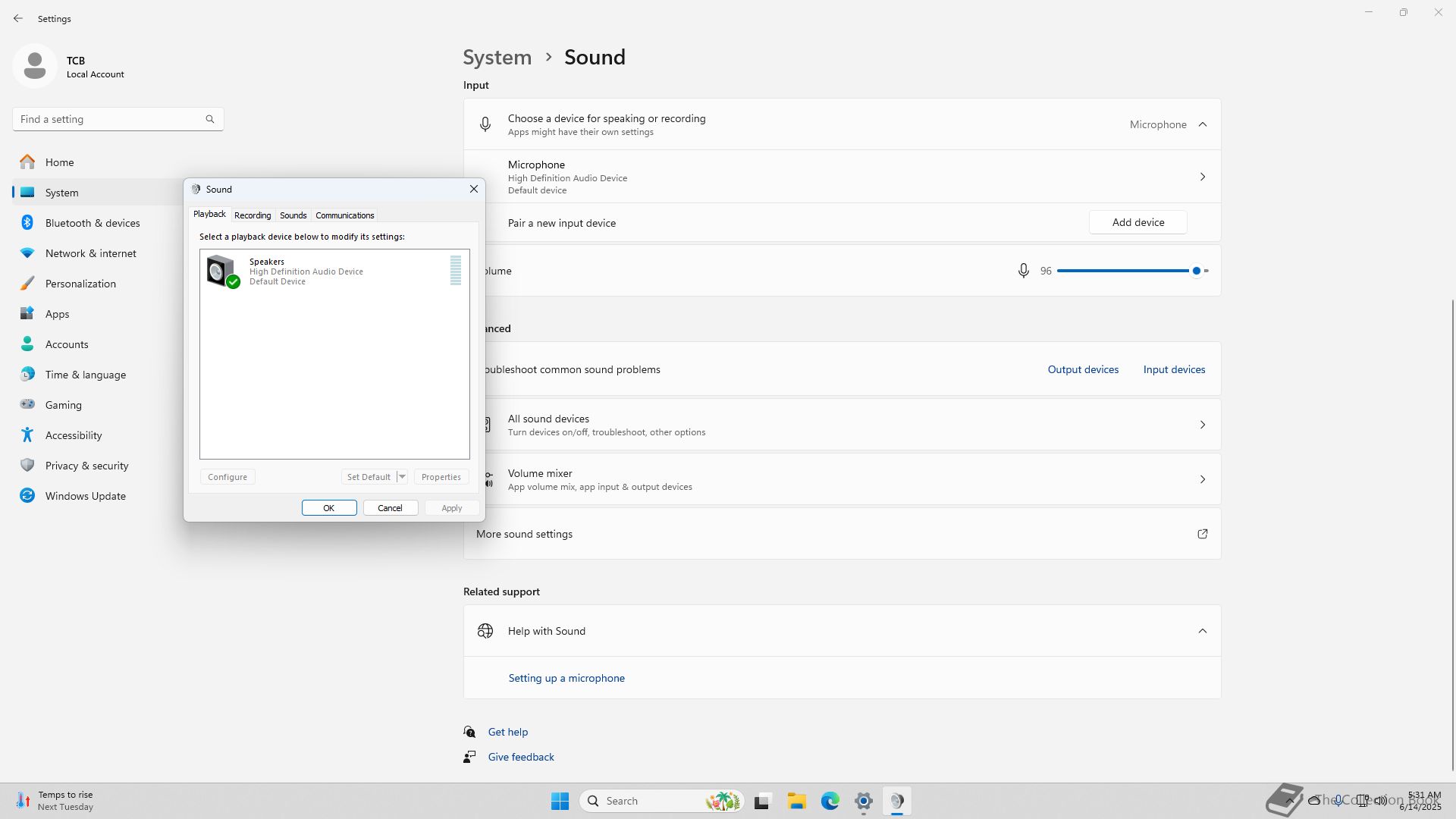Collapse the Microphone input device chooser
Image resolution: width=1456 pixels, height=819 pixels.
(x=1202, y=124)
